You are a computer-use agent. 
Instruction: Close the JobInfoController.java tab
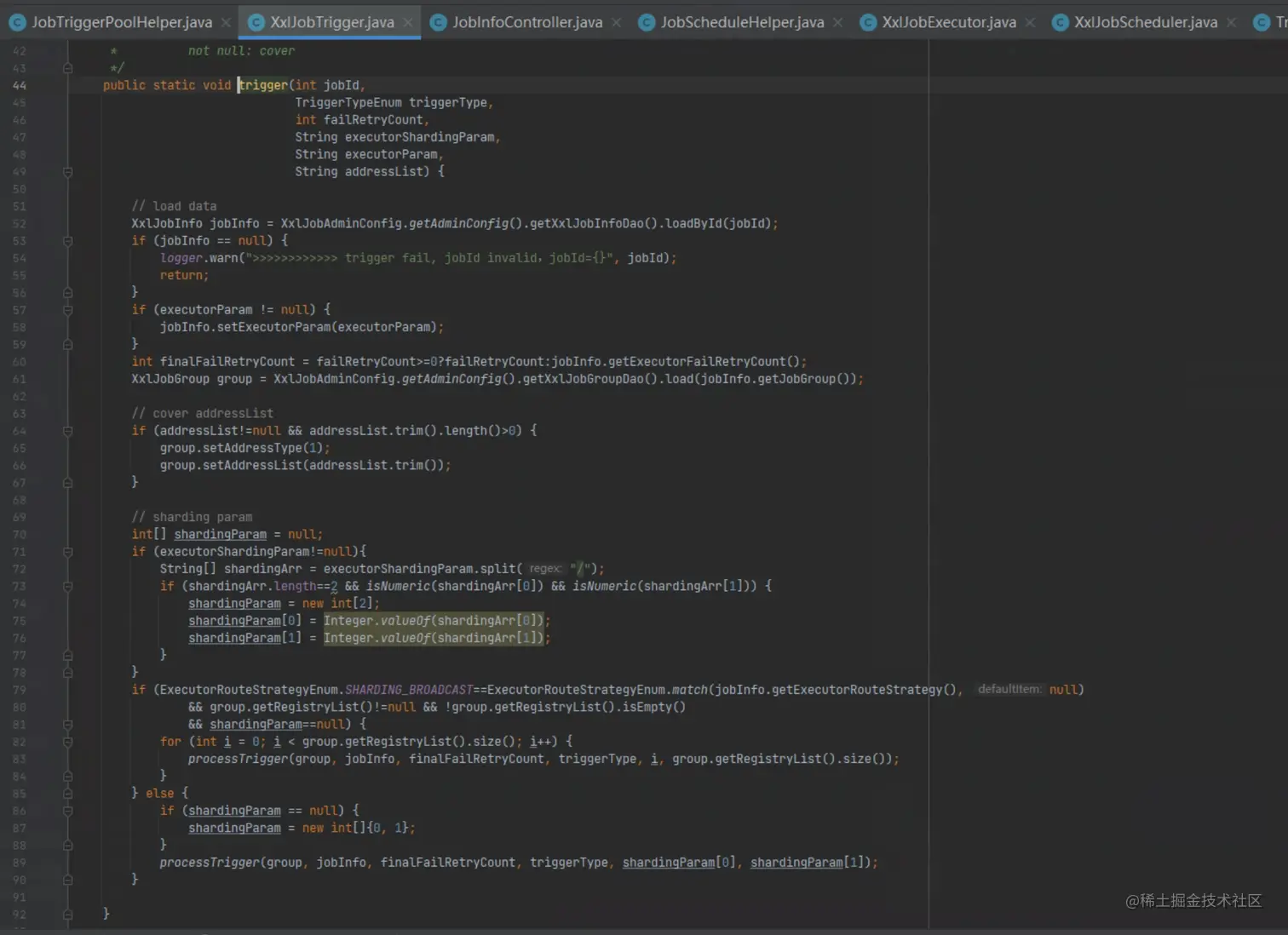(616, 22)
